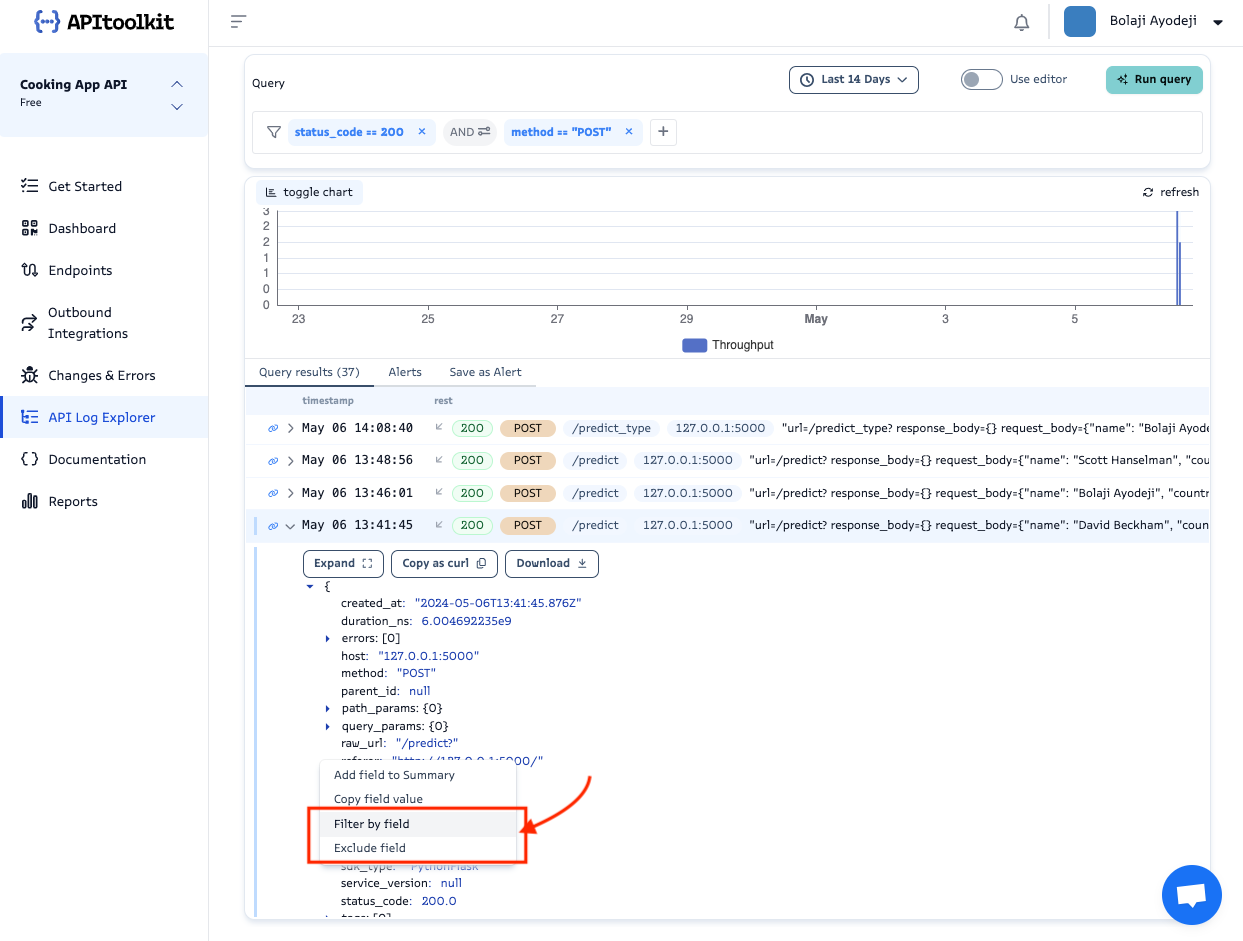Viewport: 1243px width, 941px height.
Task: Add a new filter with the plus button
Action: click(x=663, y=131)
